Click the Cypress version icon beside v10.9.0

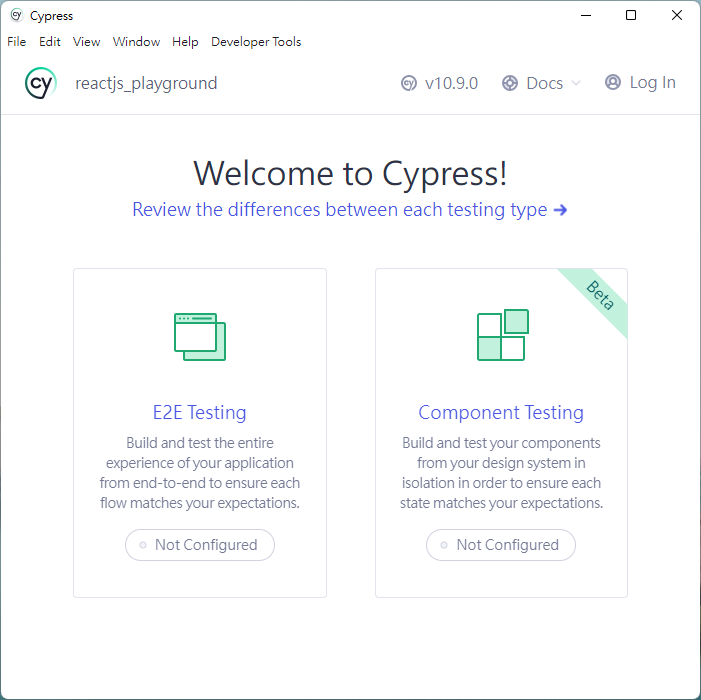(x=409, y=84)
